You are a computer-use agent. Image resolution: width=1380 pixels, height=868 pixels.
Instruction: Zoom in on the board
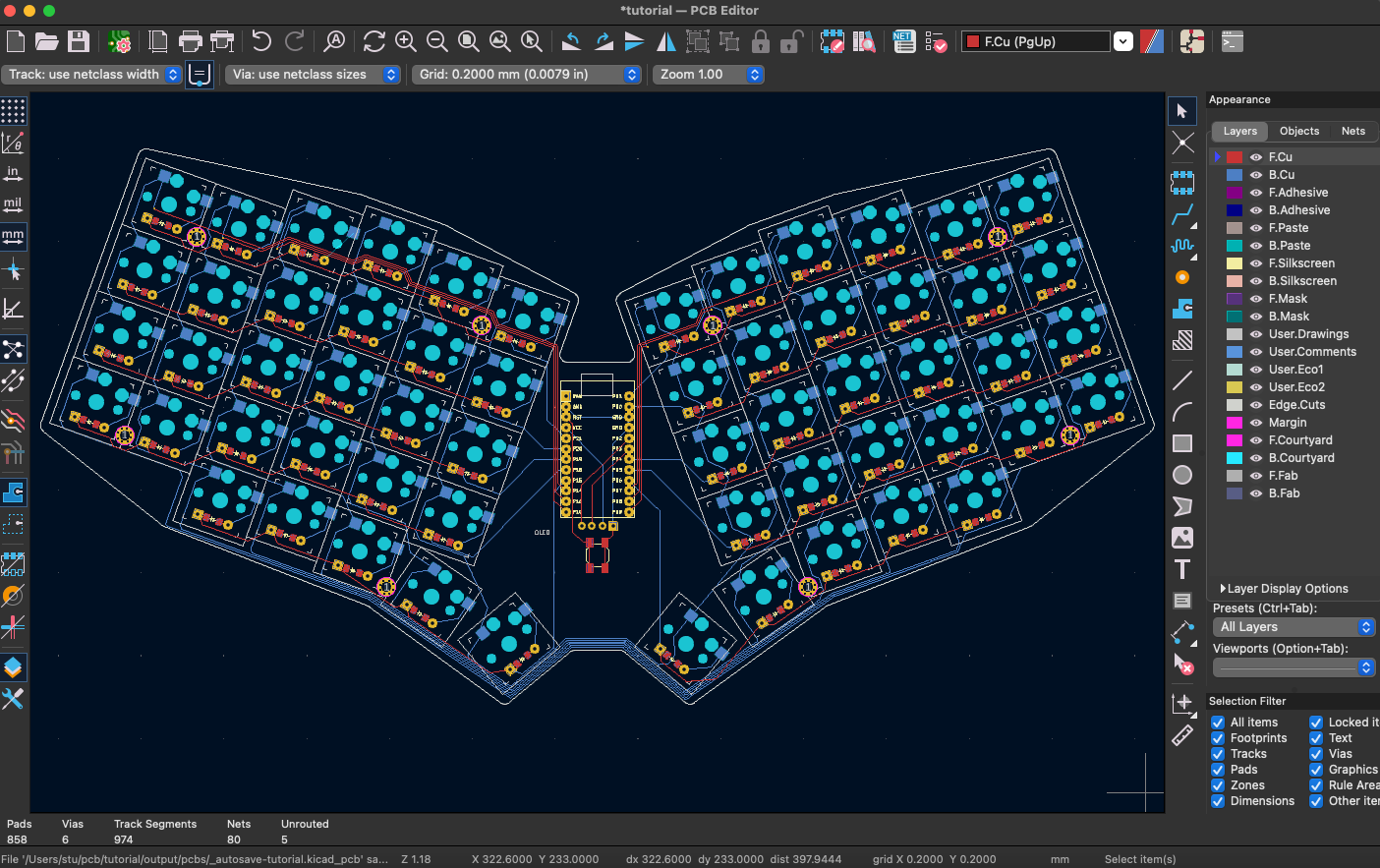[405, 41]
